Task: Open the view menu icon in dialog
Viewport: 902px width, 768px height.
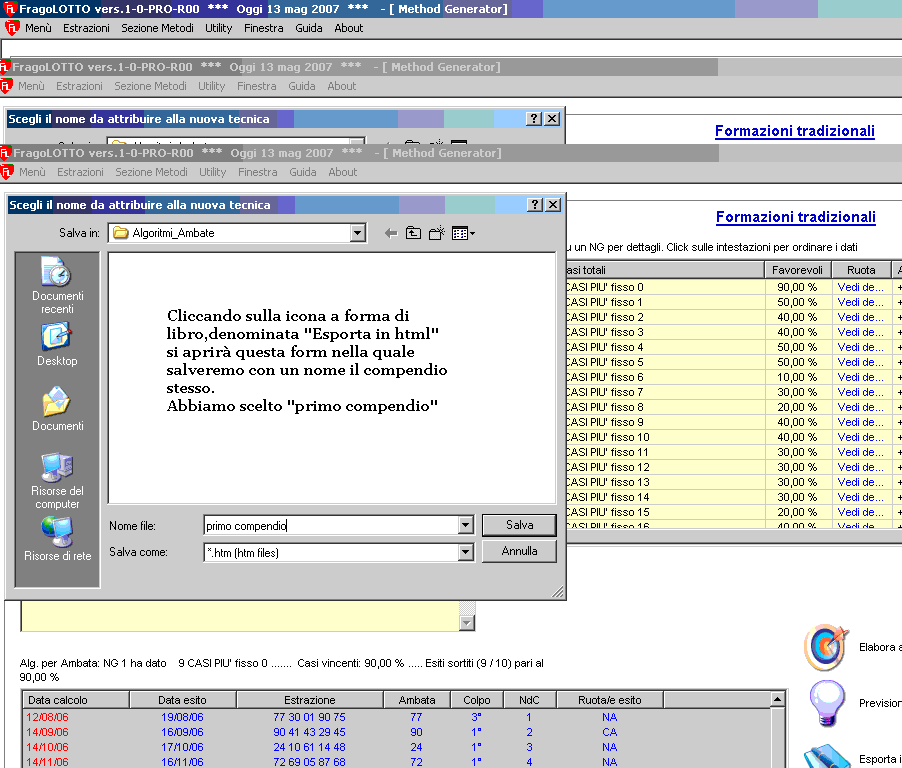Action: [462, 233]
